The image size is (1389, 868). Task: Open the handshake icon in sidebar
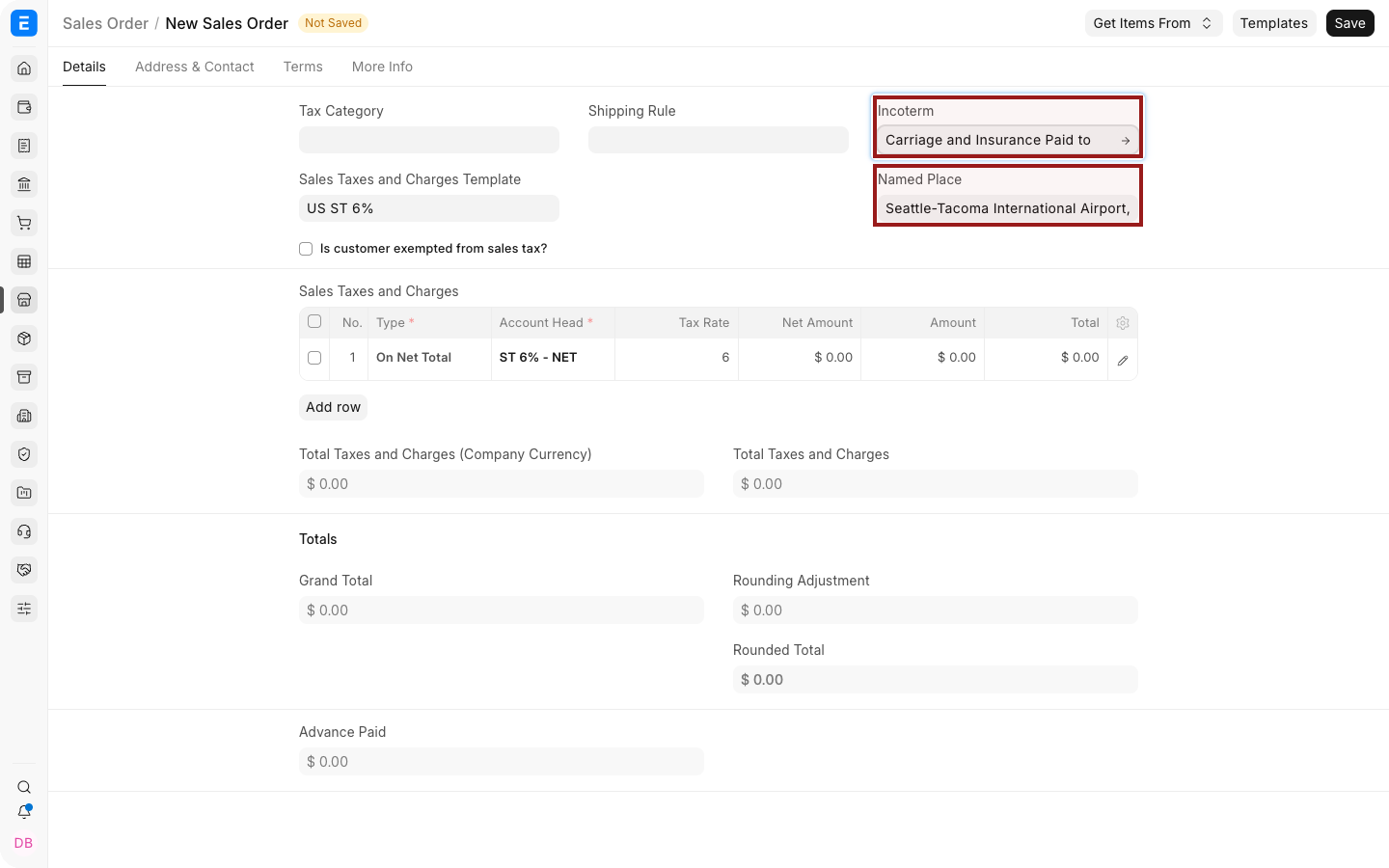(x=24, y=570)
